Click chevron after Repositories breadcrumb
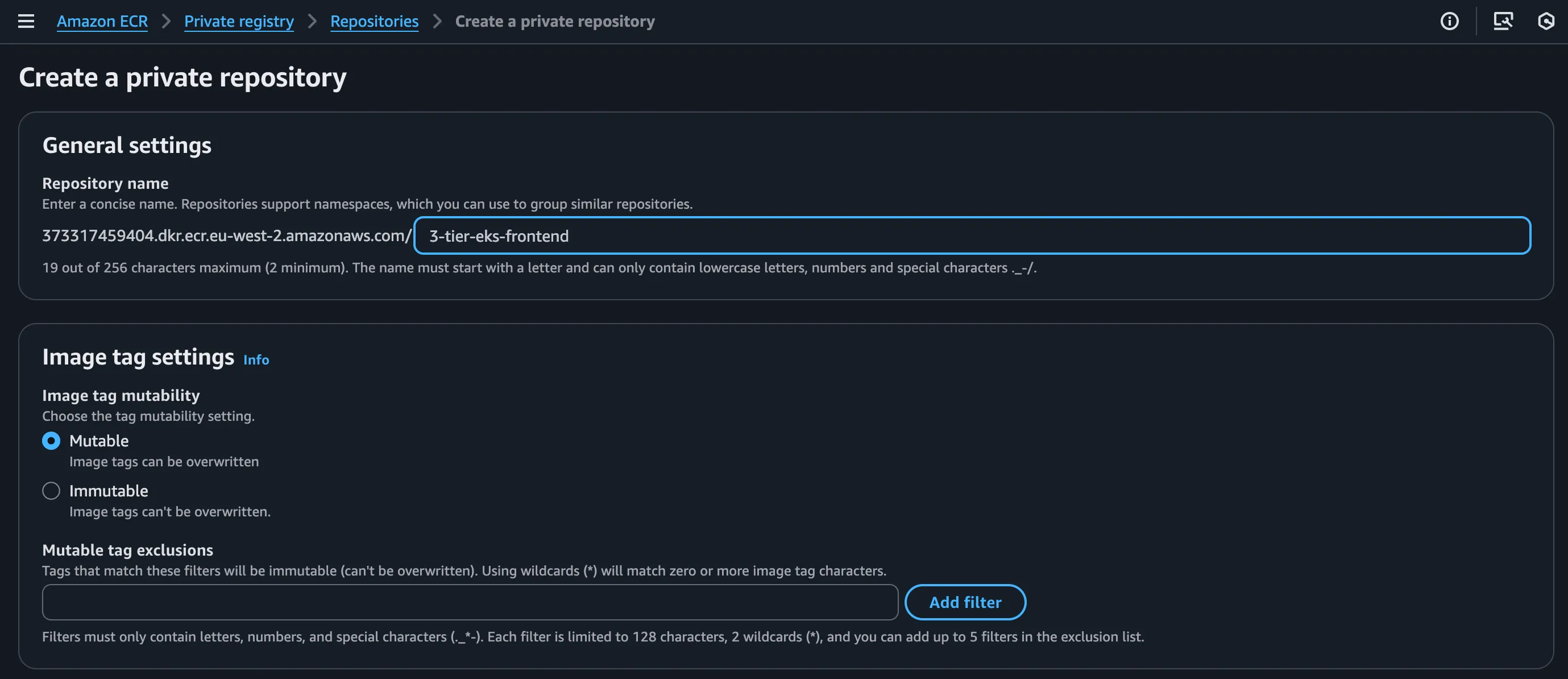This screenshot has width=1568, height=679. (437, 21)
